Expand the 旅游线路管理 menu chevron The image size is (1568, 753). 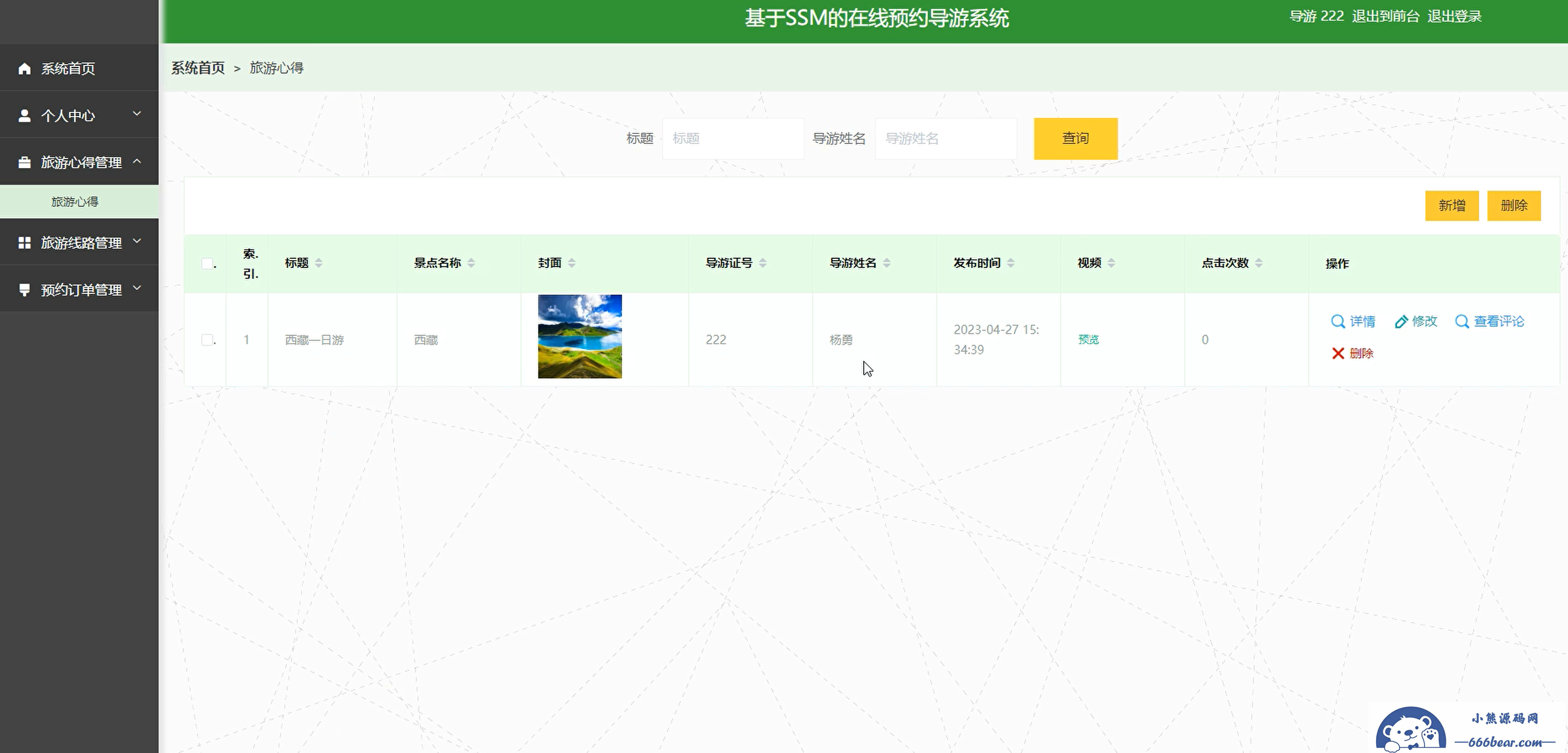pyautogui.click(x=137, y=241)
